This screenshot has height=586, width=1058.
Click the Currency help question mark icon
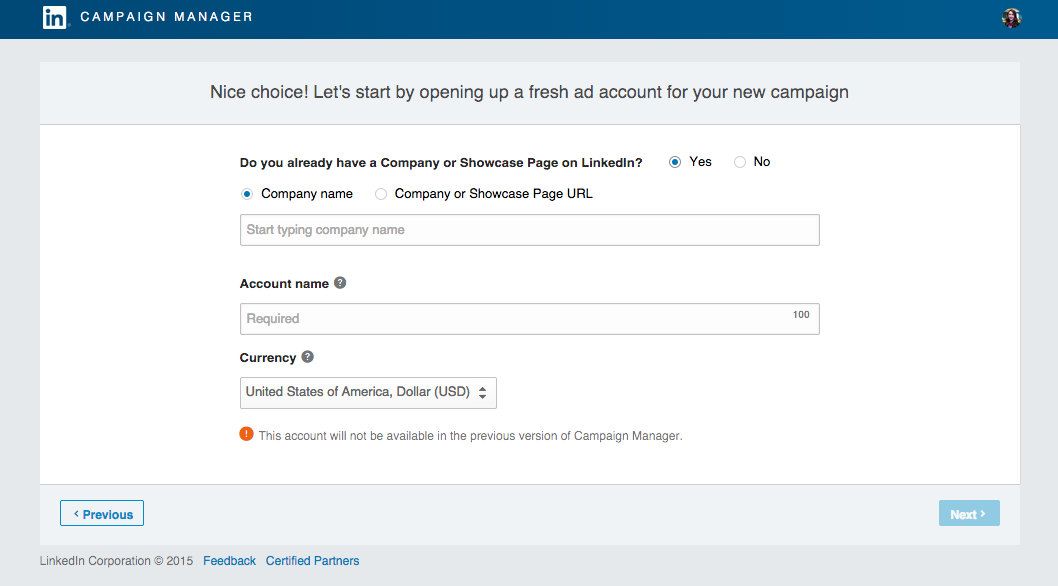coord(308,357)
